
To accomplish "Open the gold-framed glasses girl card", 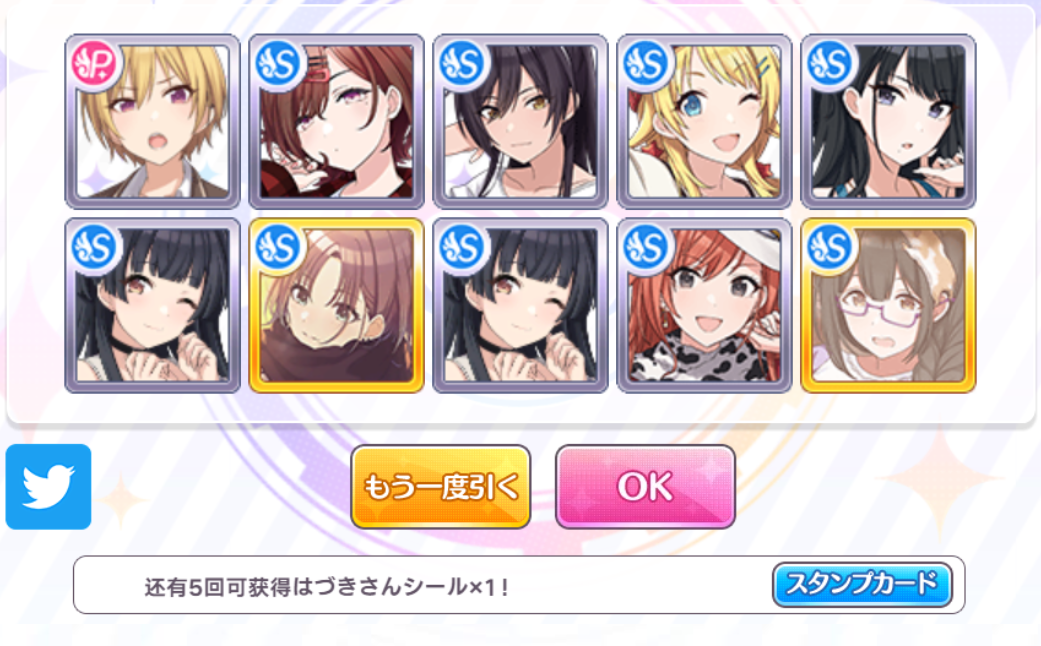I will point(888,305).
